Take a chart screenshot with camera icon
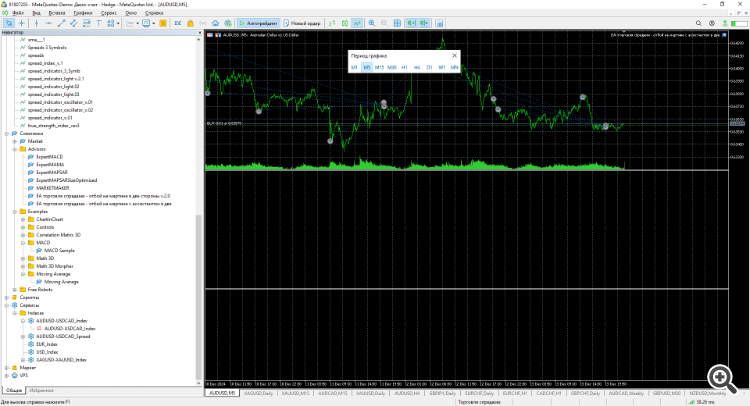 439,23
